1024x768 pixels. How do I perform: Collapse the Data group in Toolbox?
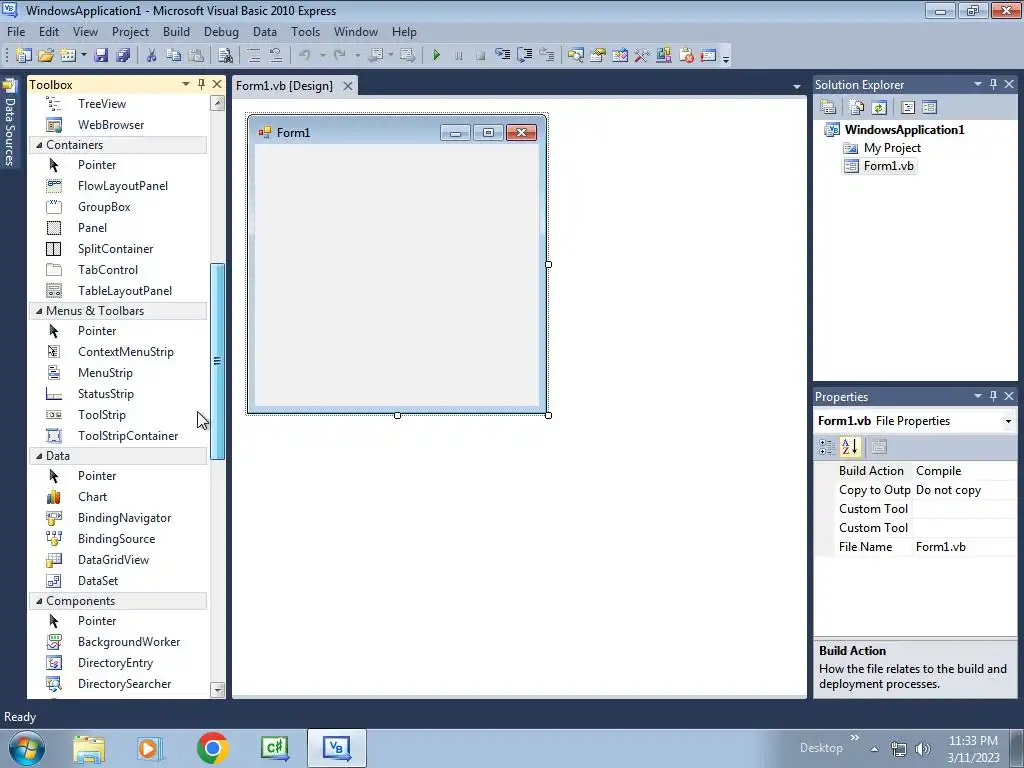(39, 456)
